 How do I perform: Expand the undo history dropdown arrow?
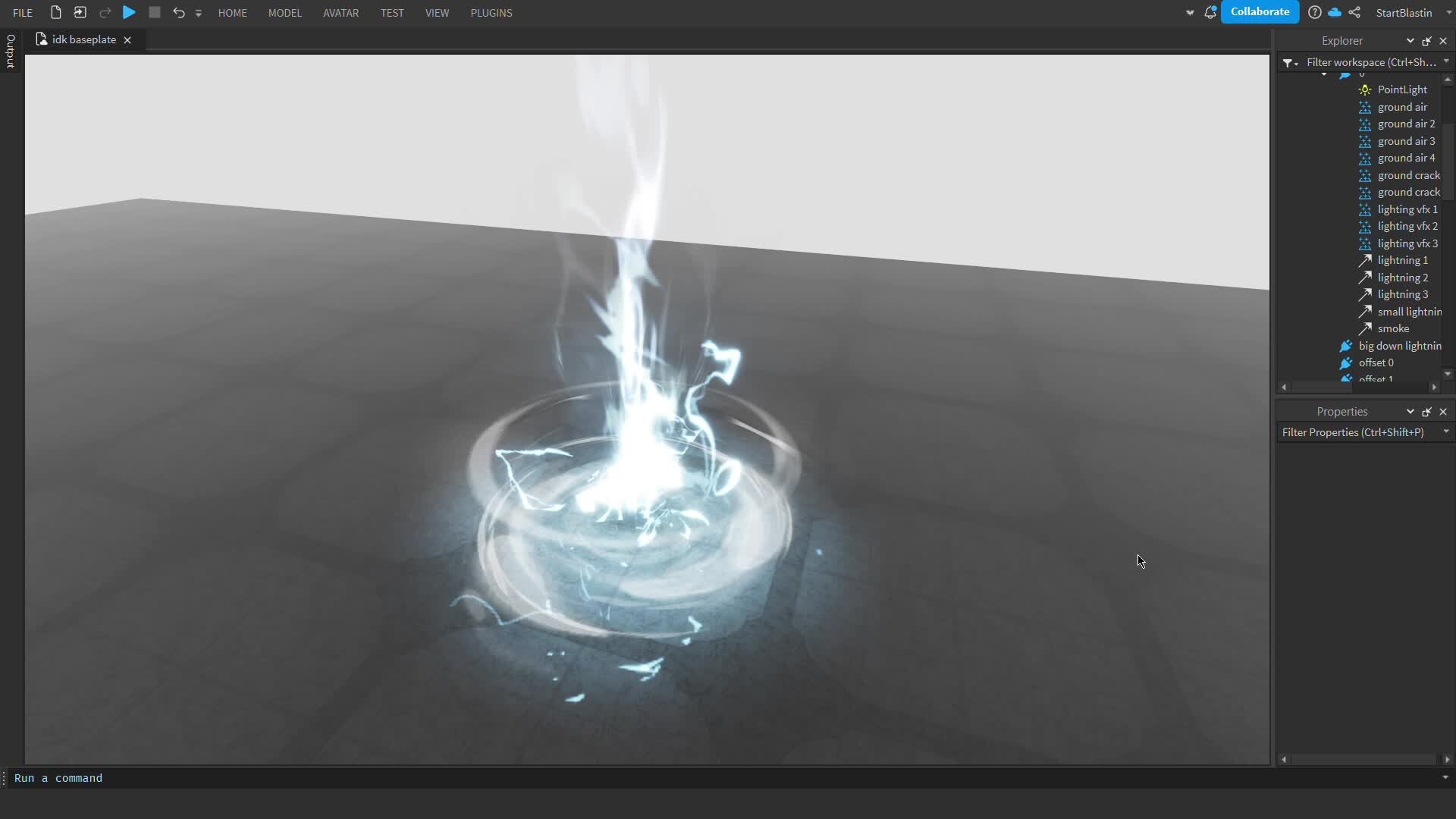[x=198, y=13]
